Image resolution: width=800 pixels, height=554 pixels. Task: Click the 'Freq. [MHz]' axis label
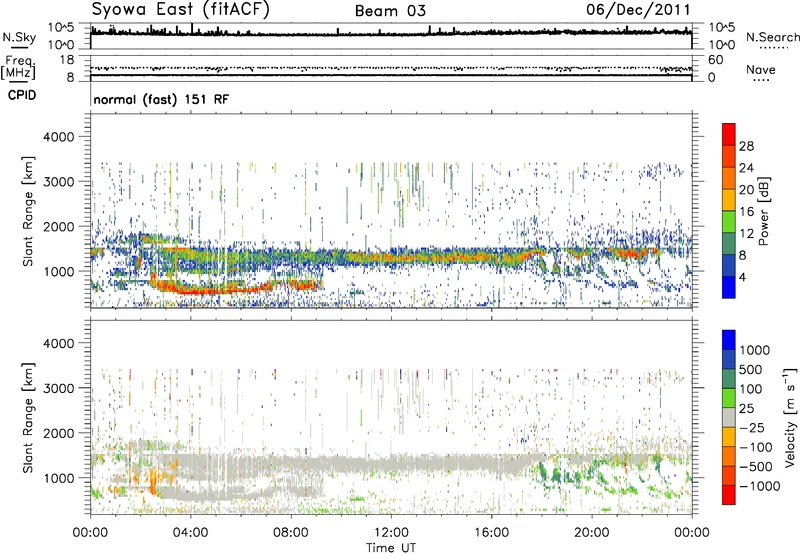[18, 67]
